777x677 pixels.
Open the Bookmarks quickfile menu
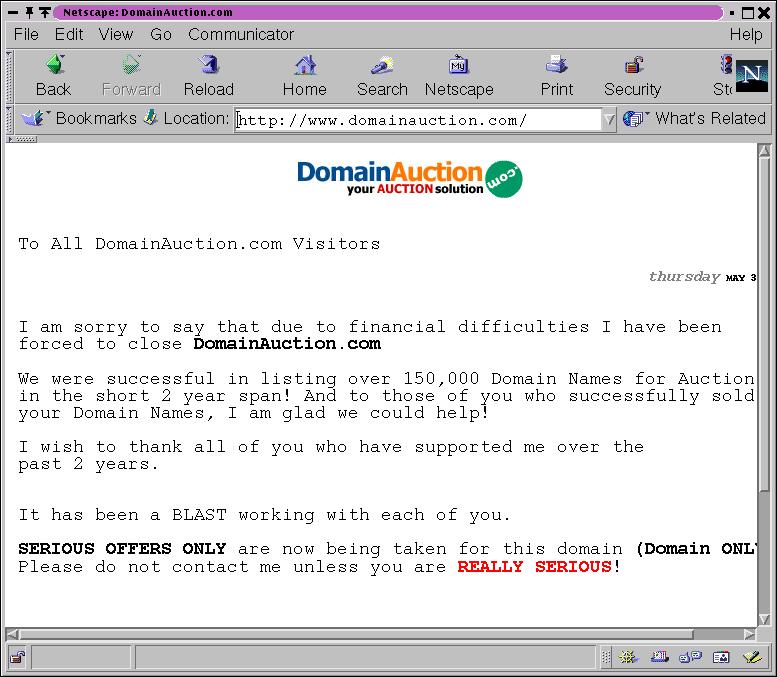(x=79, y=118)
